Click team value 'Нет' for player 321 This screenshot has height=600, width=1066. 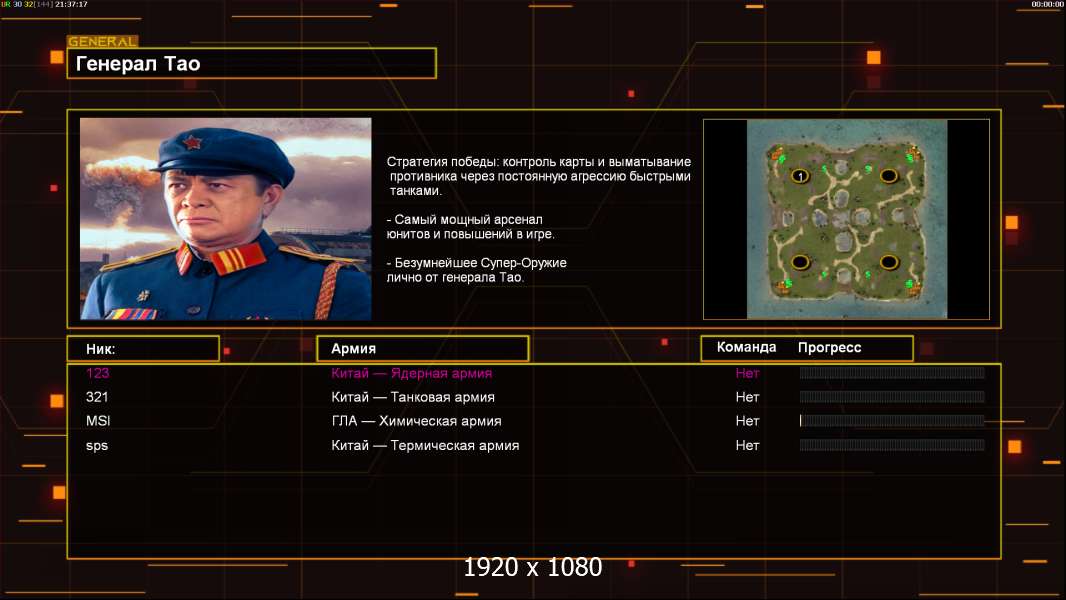point(747,397)
